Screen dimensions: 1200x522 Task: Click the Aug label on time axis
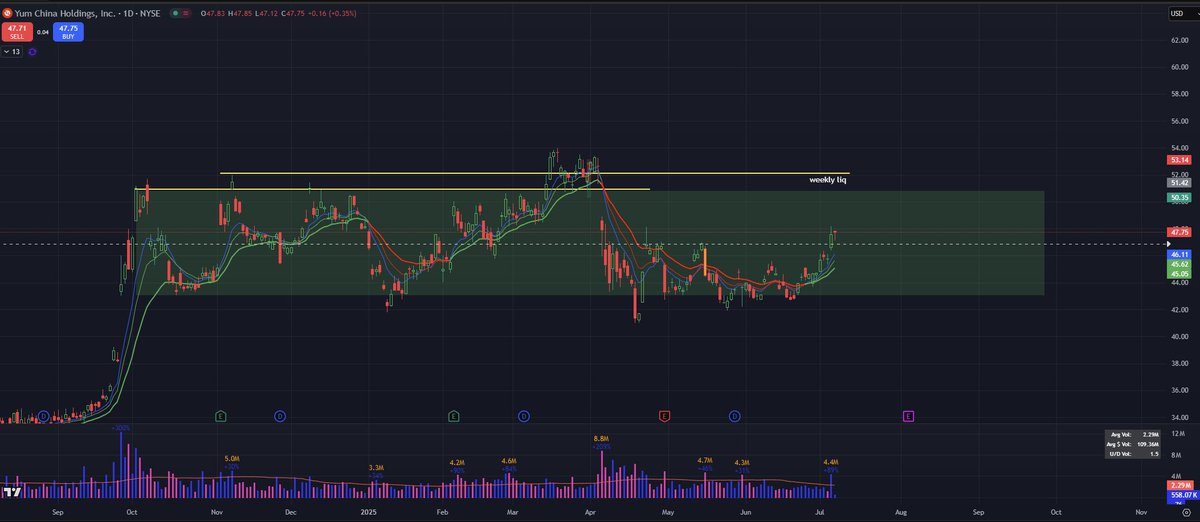pos(900,510)
